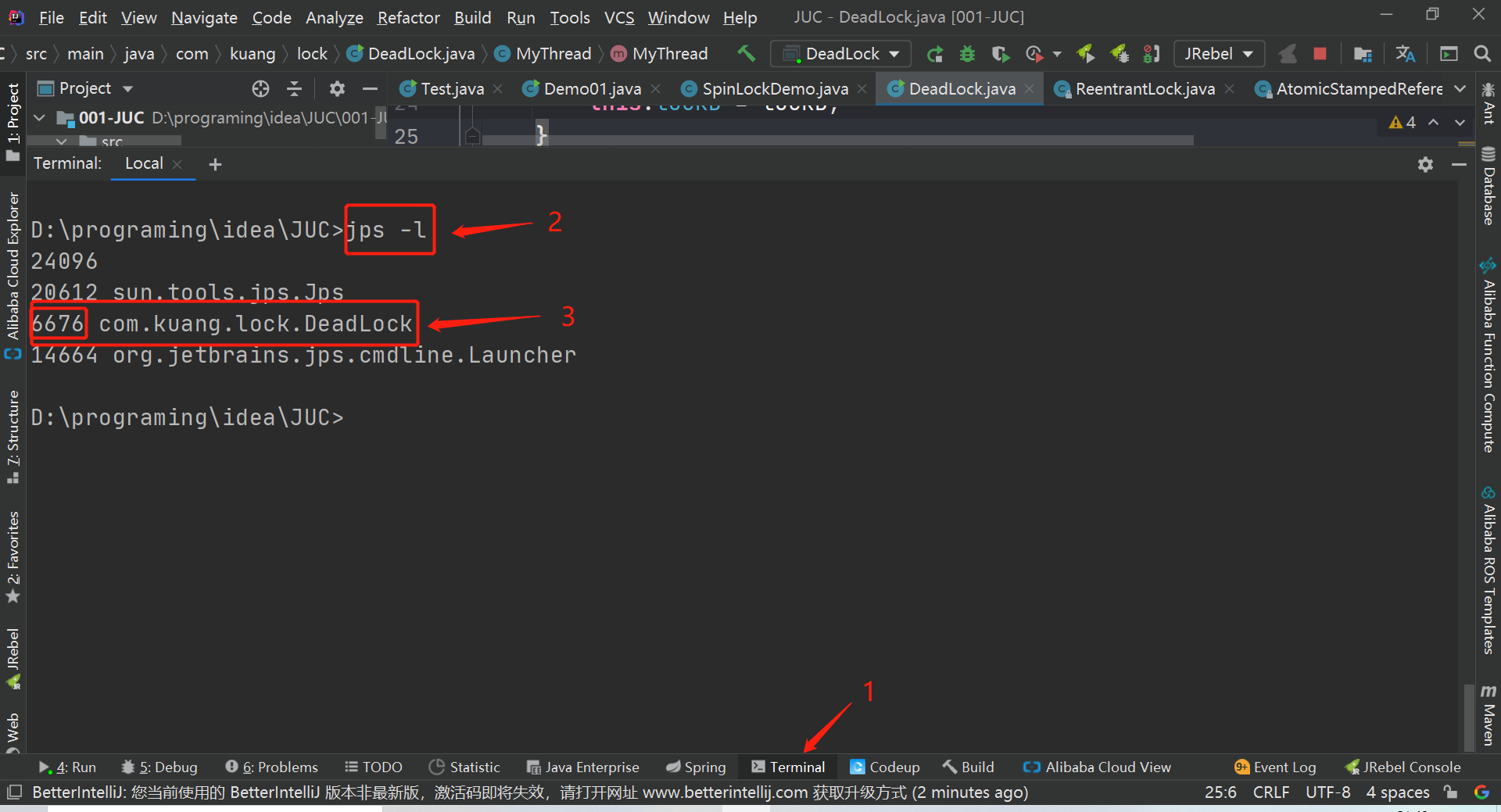The width and height of the screenshot is (1501, 812).
Task: Click the green Debug bug icon
Action: pos(968,54)
